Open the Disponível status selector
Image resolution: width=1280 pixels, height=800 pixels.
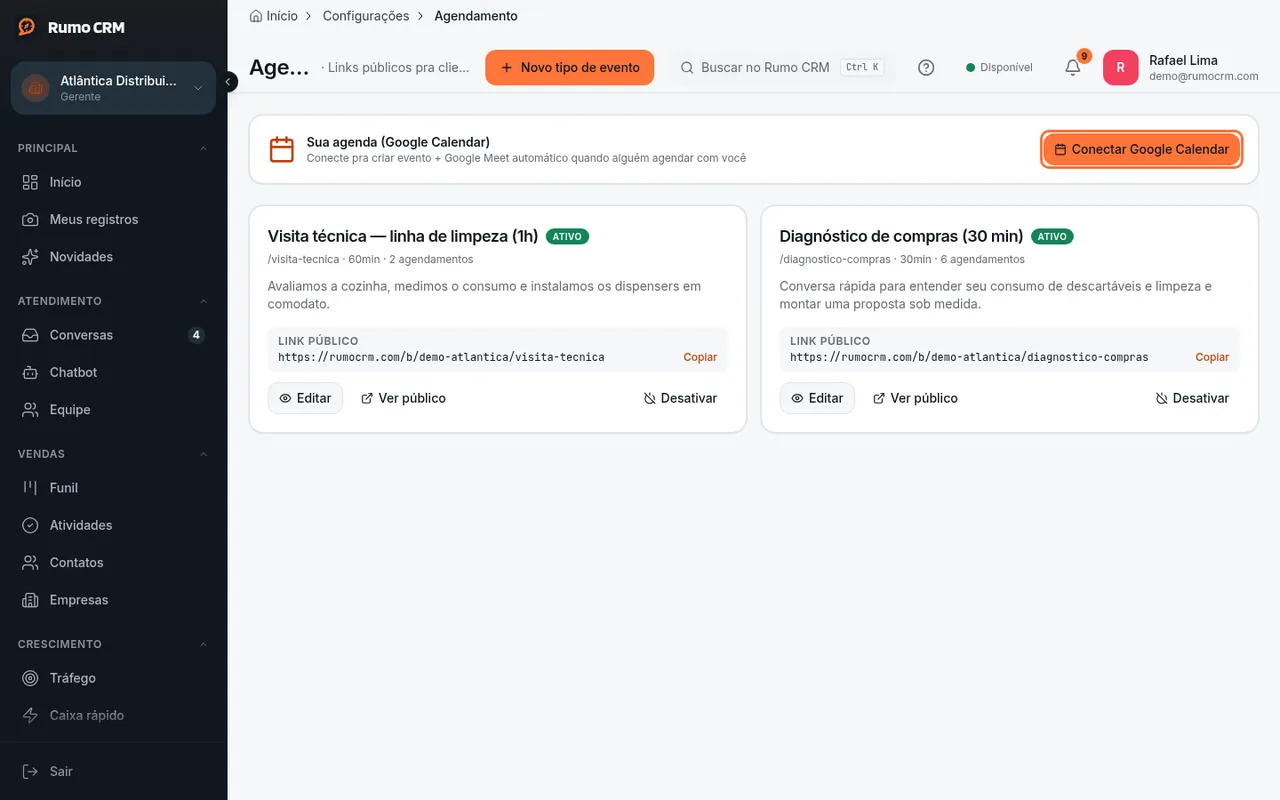click(999, 68)
